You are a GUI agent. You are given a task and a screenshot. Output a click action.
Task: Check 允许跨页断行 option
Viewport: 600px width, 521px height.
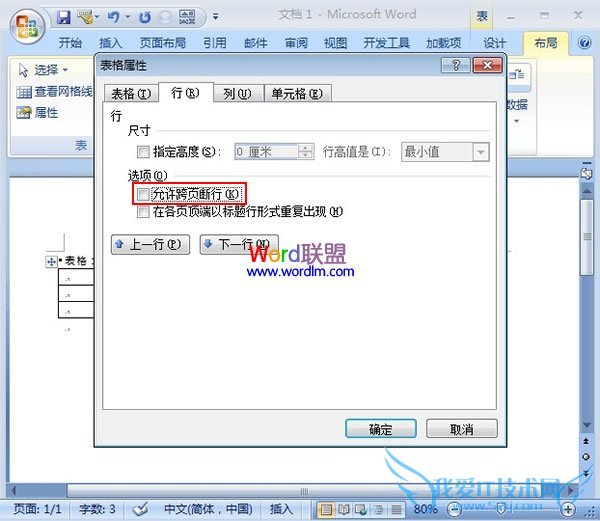(x=143, y=194)
